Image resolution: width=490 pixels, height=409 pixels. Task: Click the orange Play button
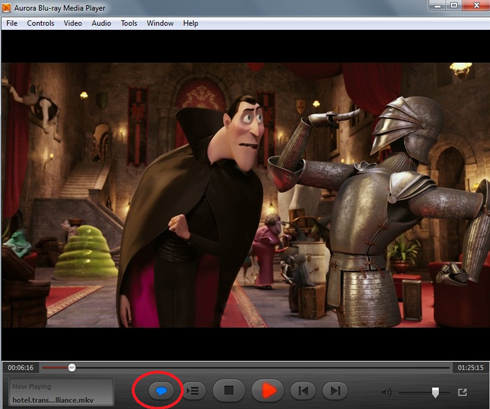(x=268, y=390)
